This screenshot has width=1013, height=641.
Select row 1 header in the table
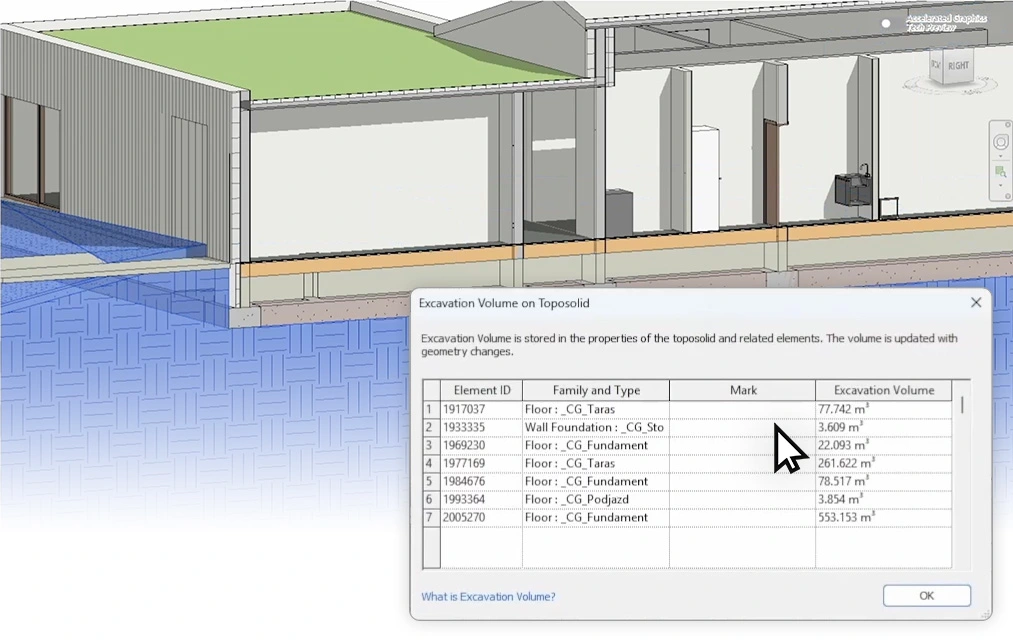point(431,409)
